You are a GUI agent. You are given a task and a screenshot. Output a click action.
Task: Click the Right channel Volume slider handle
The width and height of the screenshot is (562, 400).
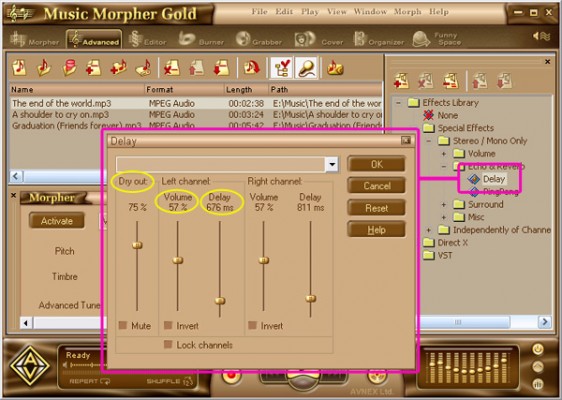pos(264,260)
